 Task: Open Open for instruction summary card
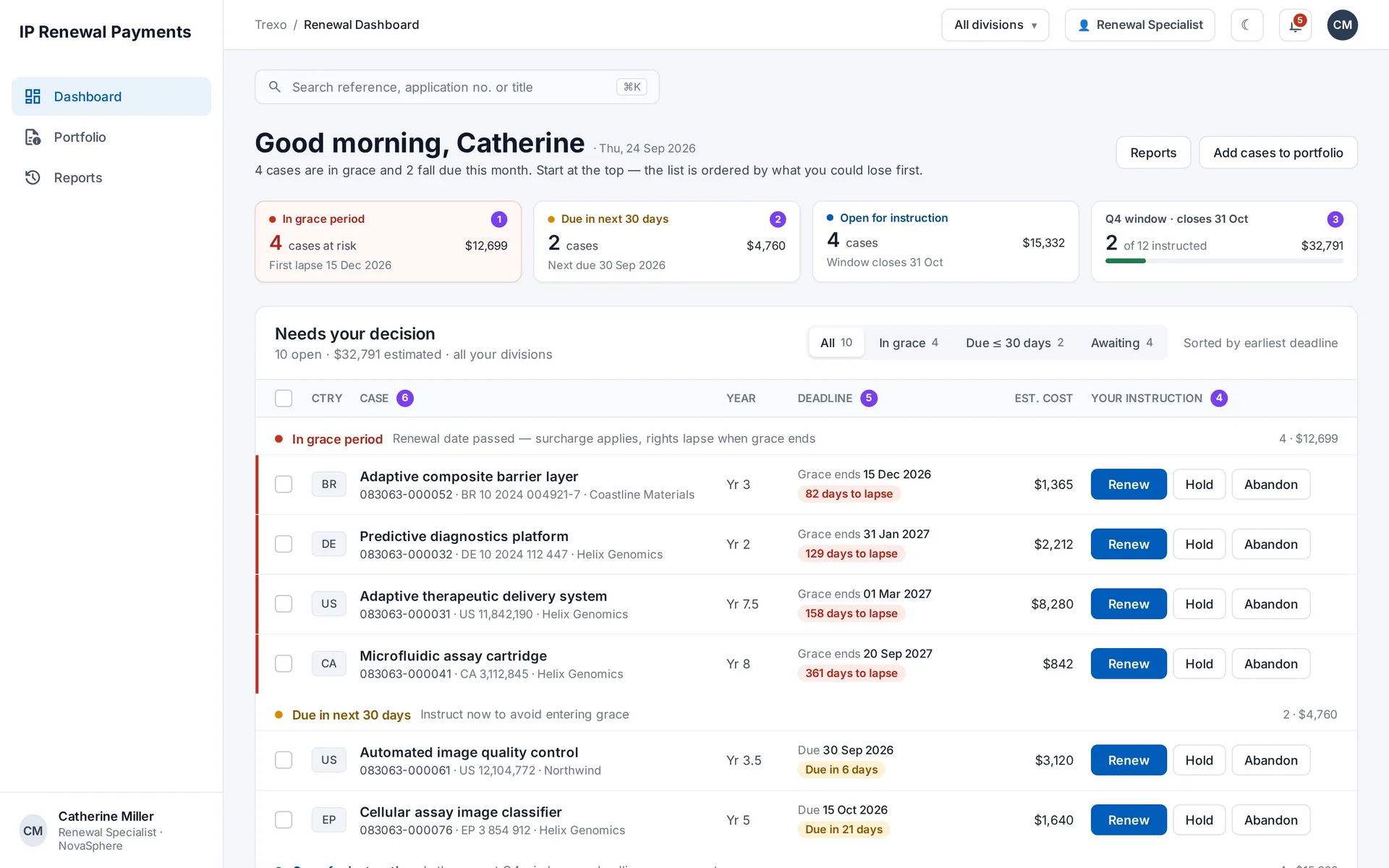pyautogui.click(x=945, y=242)
